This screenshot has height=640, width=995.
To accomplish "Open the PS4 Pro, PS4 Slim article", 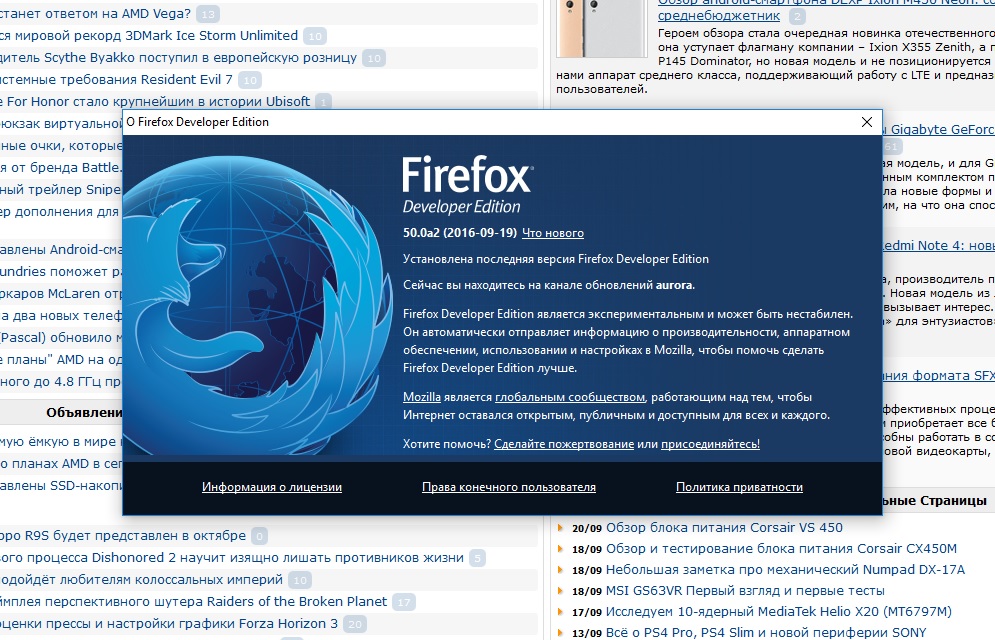I will (766, 632).
